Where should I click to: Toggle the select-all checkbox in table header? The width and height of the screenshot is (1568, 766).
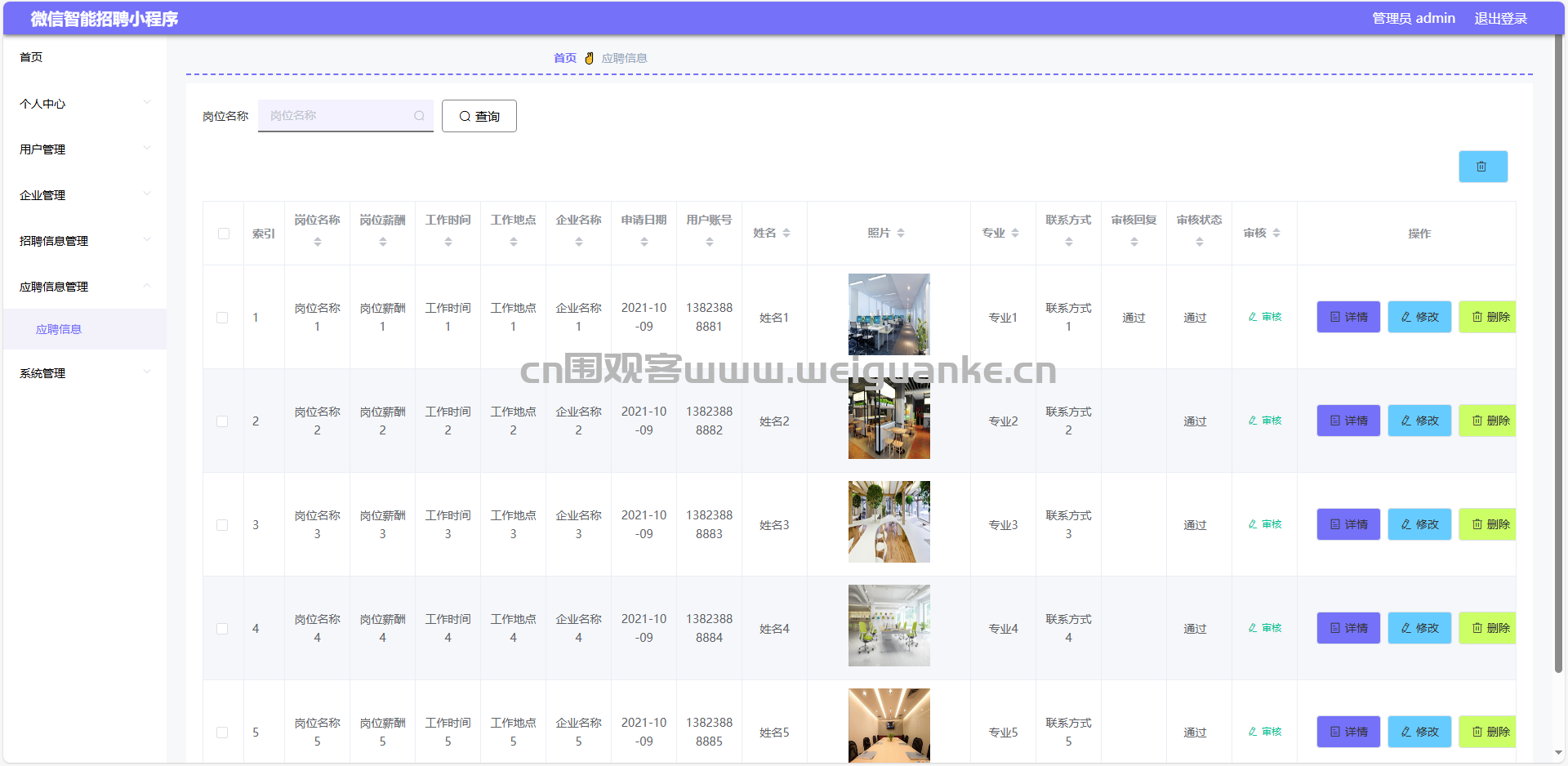pos(224,234)
